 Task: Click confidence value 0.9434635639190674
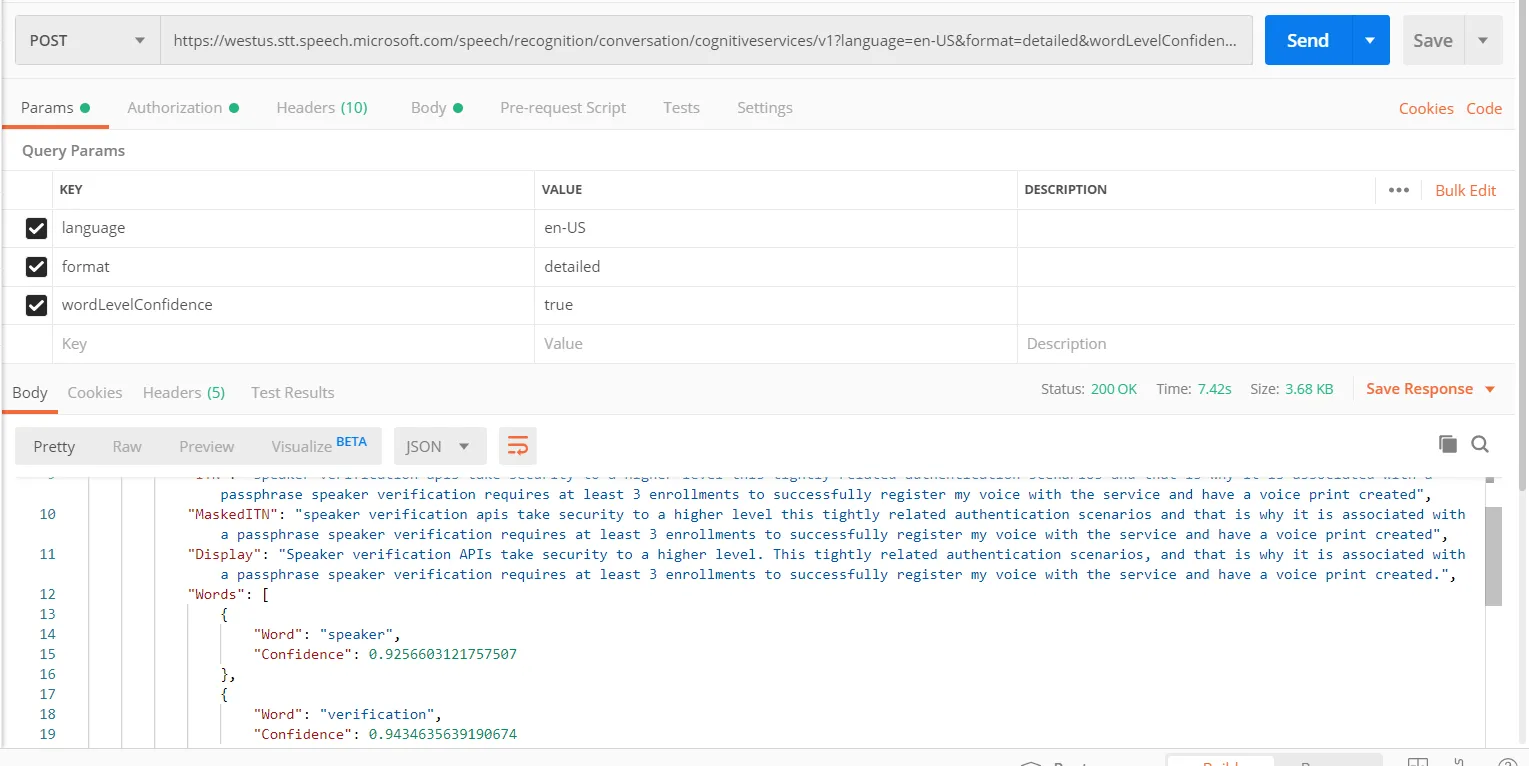point(443,734)
